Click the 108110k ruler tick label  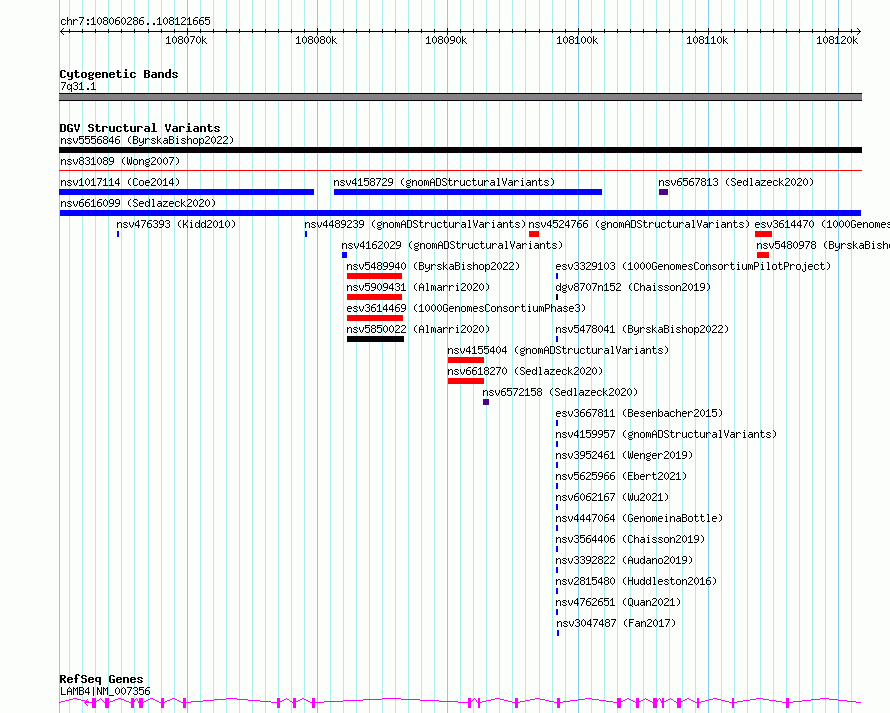(x=707, y=40)
